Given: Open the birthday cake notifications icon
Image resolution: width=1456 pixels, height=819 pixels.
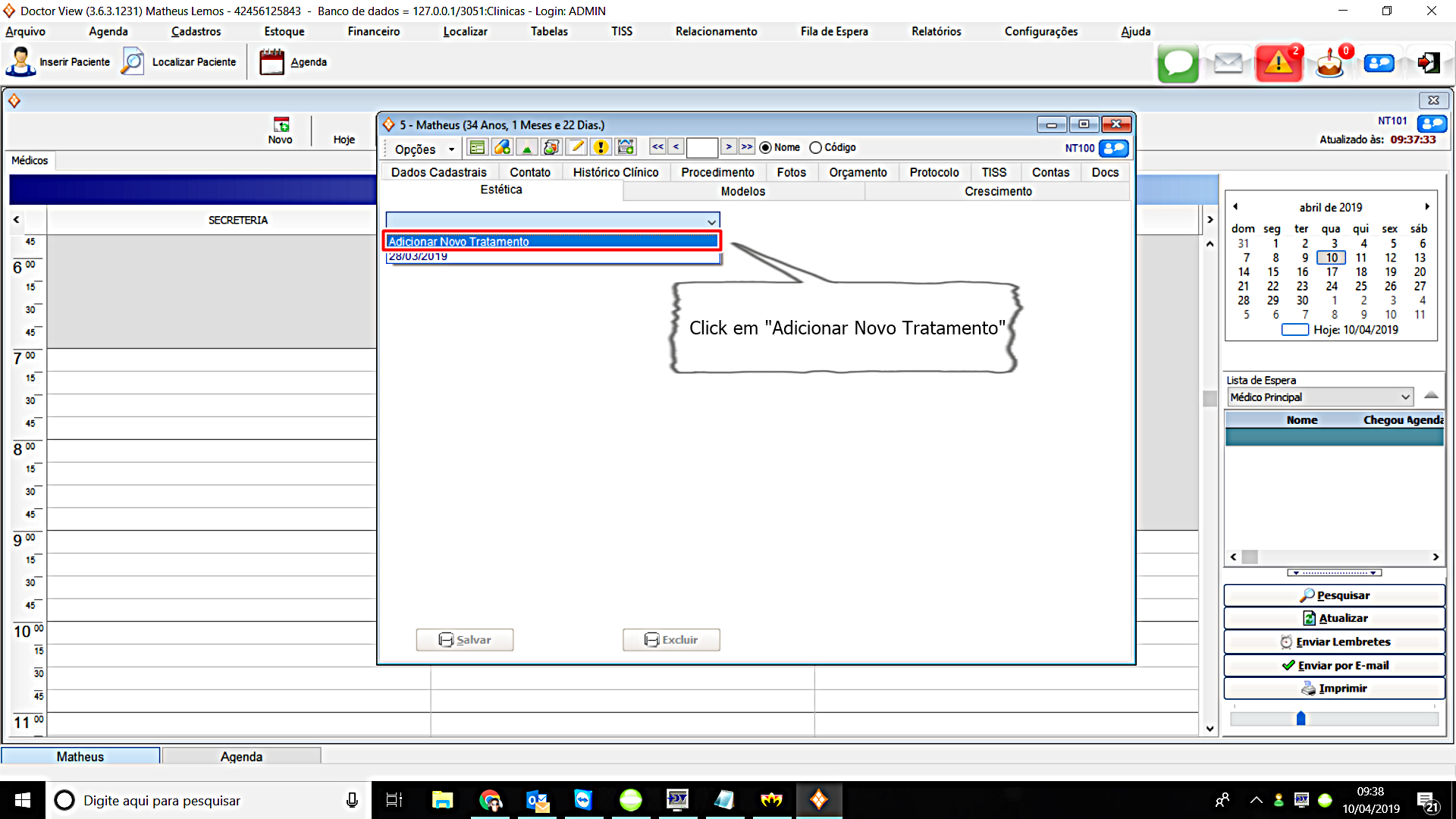Looking at the screenshot, I should tap(1329, 63).
